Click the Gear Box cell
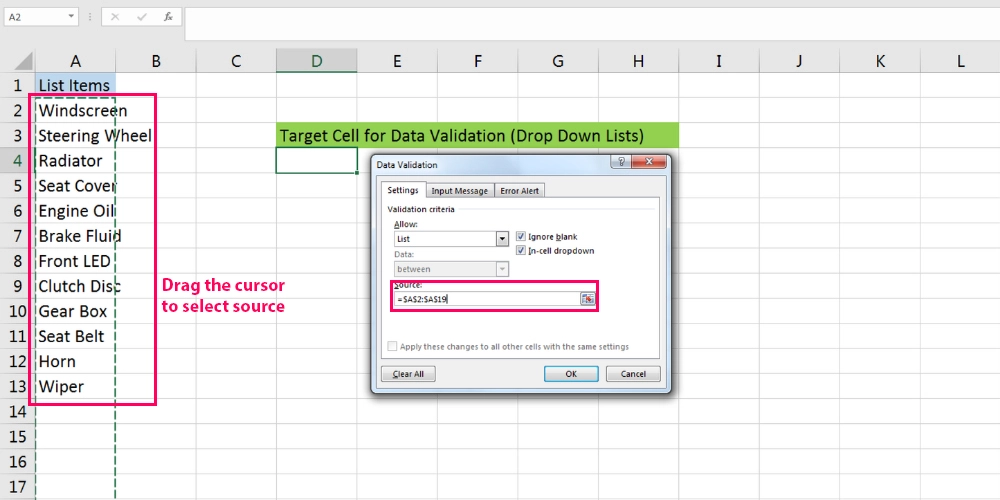Image resolution: width=1000 pixels, height=500 pixels. click(x=75, y=311)
